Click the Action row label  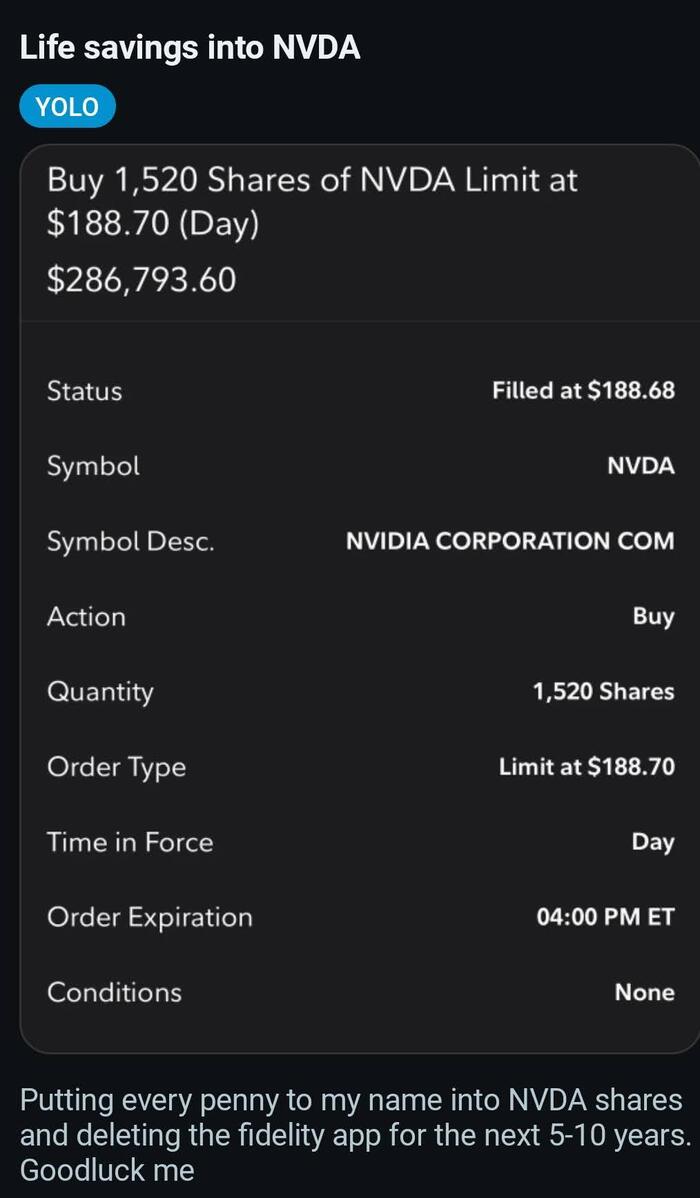click(86, 616)
